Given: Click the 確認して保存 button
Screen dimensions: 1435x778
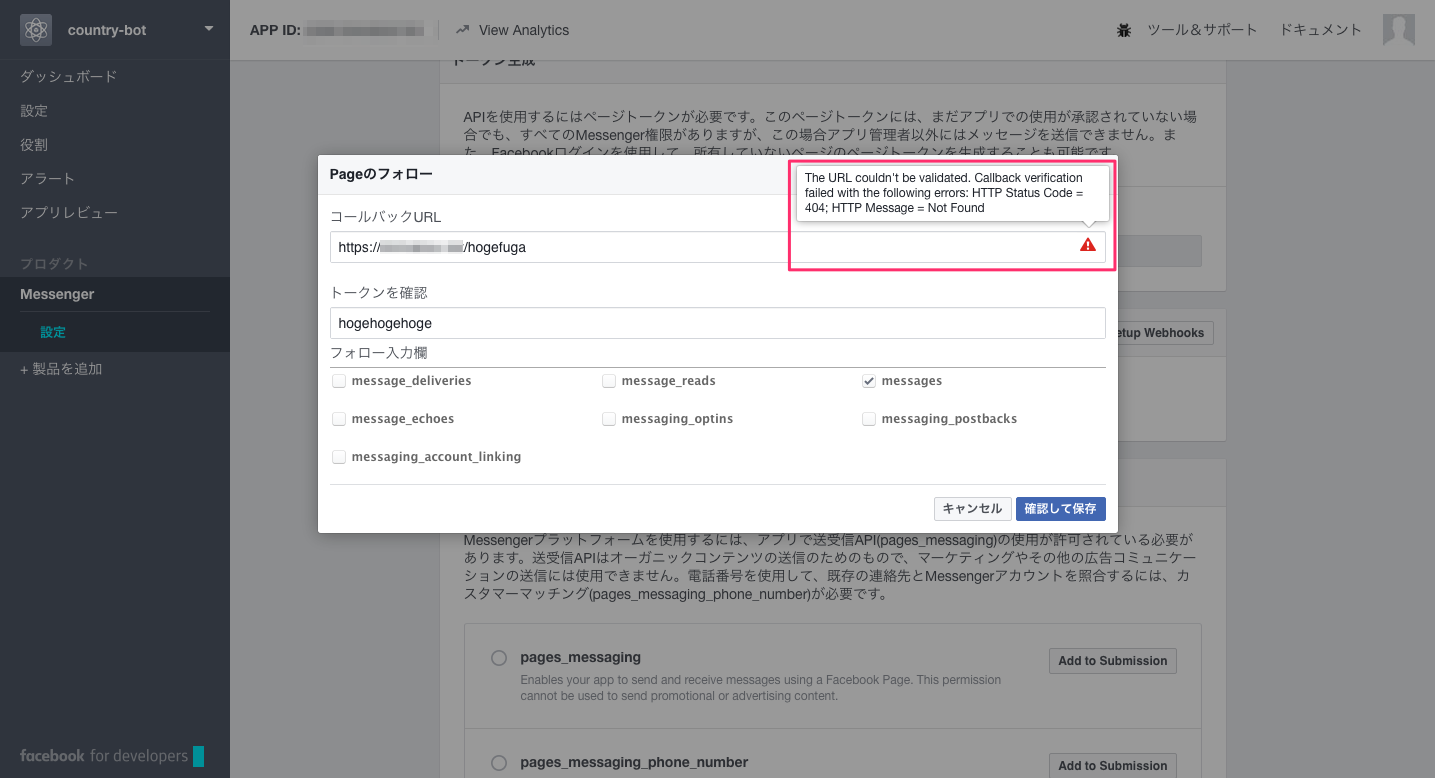Looking at the screenshot, I should coord(1060,508).
